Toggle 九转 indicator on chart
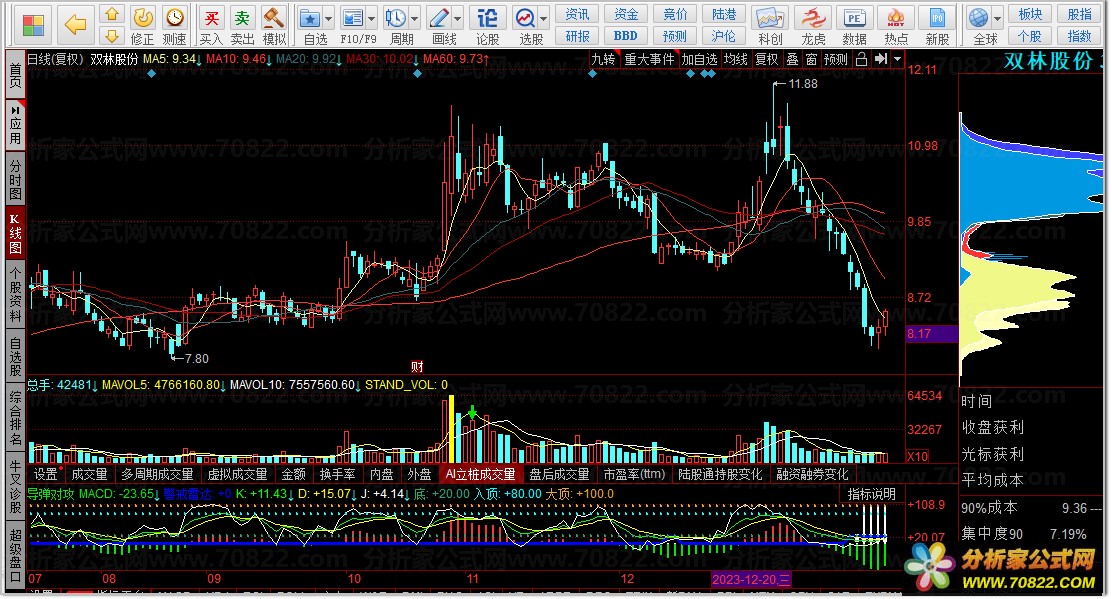 coord(604,60)
